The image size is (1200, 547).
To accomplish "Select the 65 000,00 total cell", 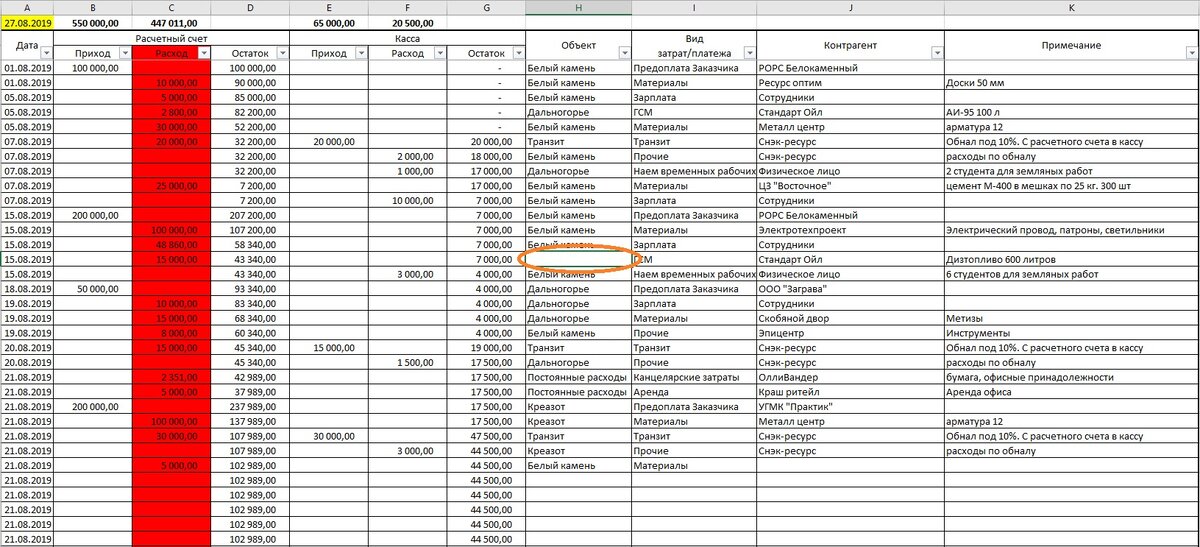I will coord(329,22).
